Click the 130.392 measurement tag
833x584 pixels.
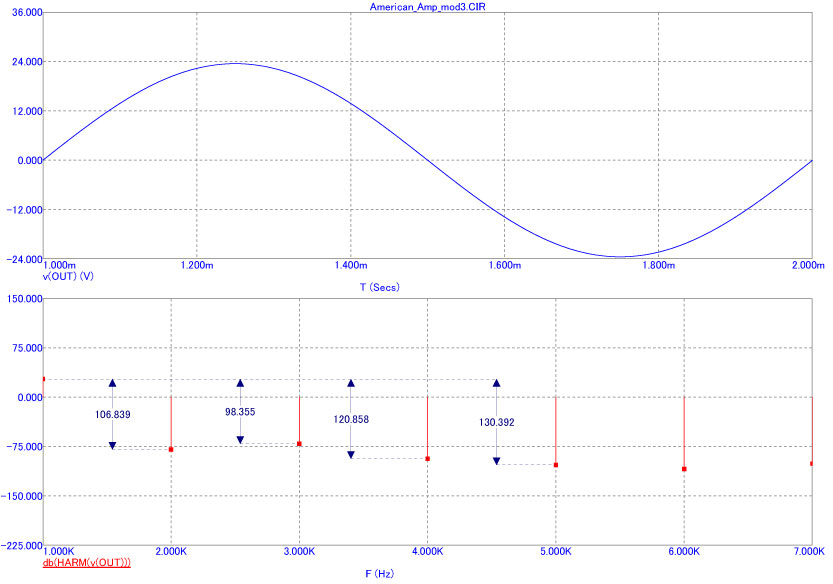point(497,422)
